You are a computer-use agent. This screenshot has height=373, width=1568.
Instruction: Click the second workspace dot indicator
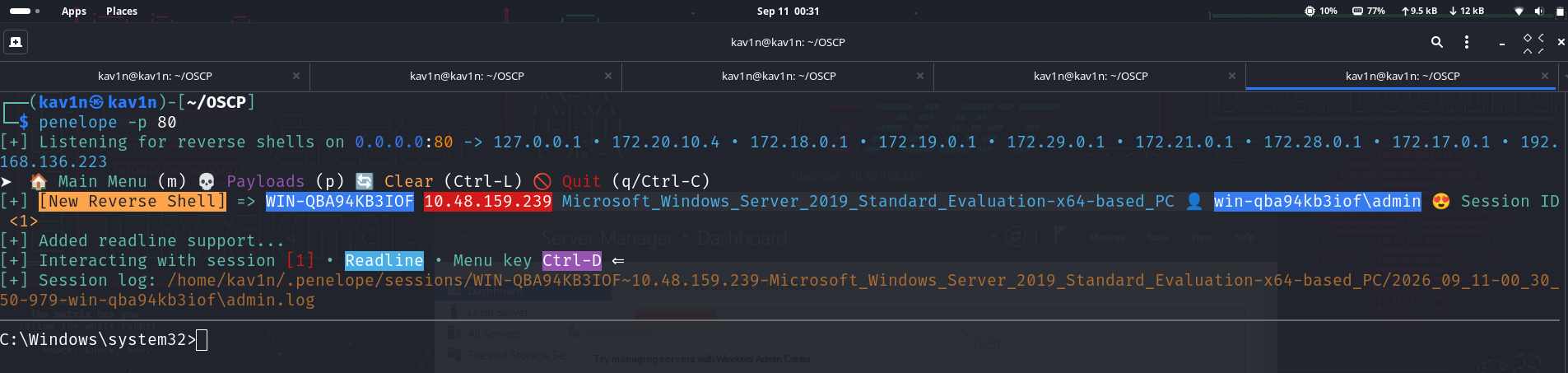click(x=37, y=11)
